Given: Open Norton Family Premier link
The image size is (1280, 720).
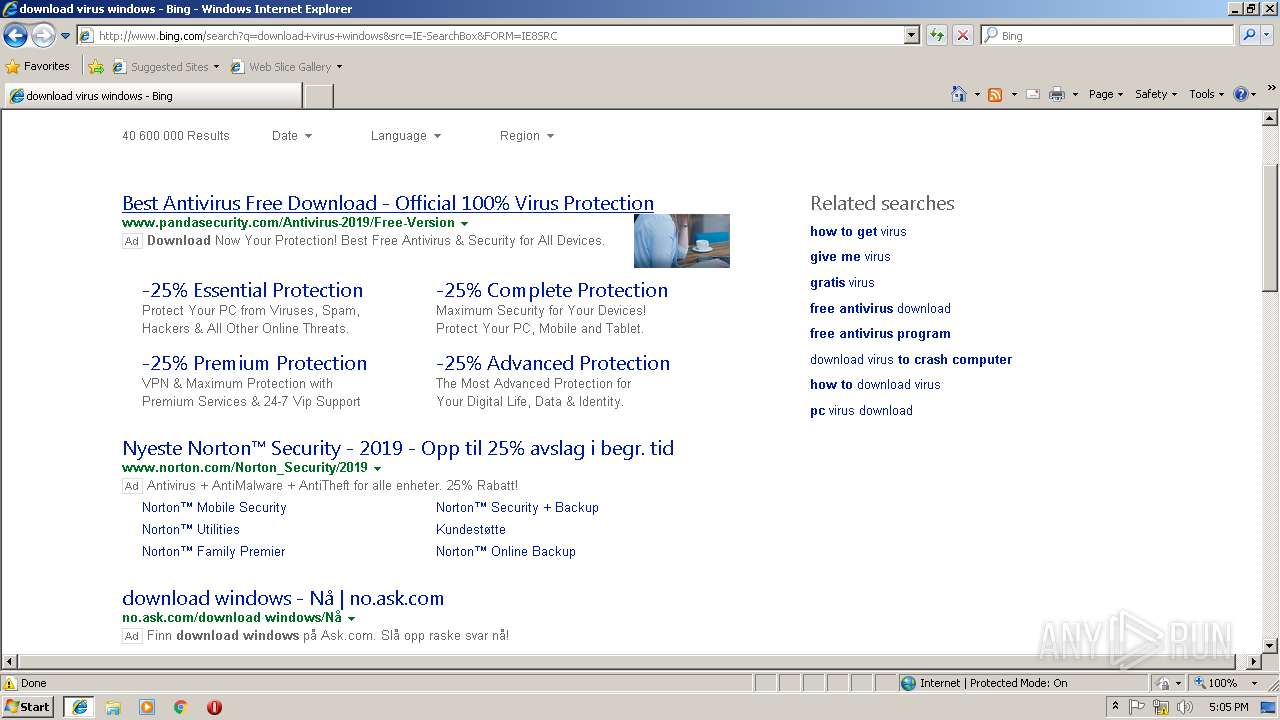Looking at the screenshot, I should tap(214, 551).
